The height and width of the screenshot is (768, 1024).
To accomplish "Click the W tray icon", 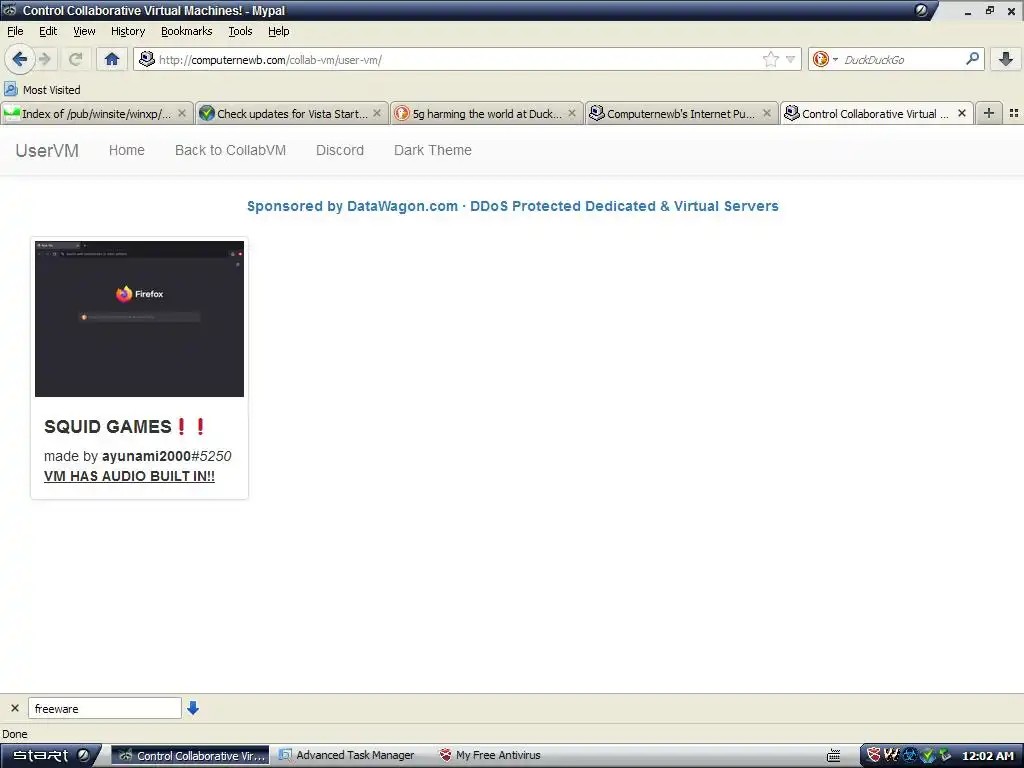I will point(893,756).
